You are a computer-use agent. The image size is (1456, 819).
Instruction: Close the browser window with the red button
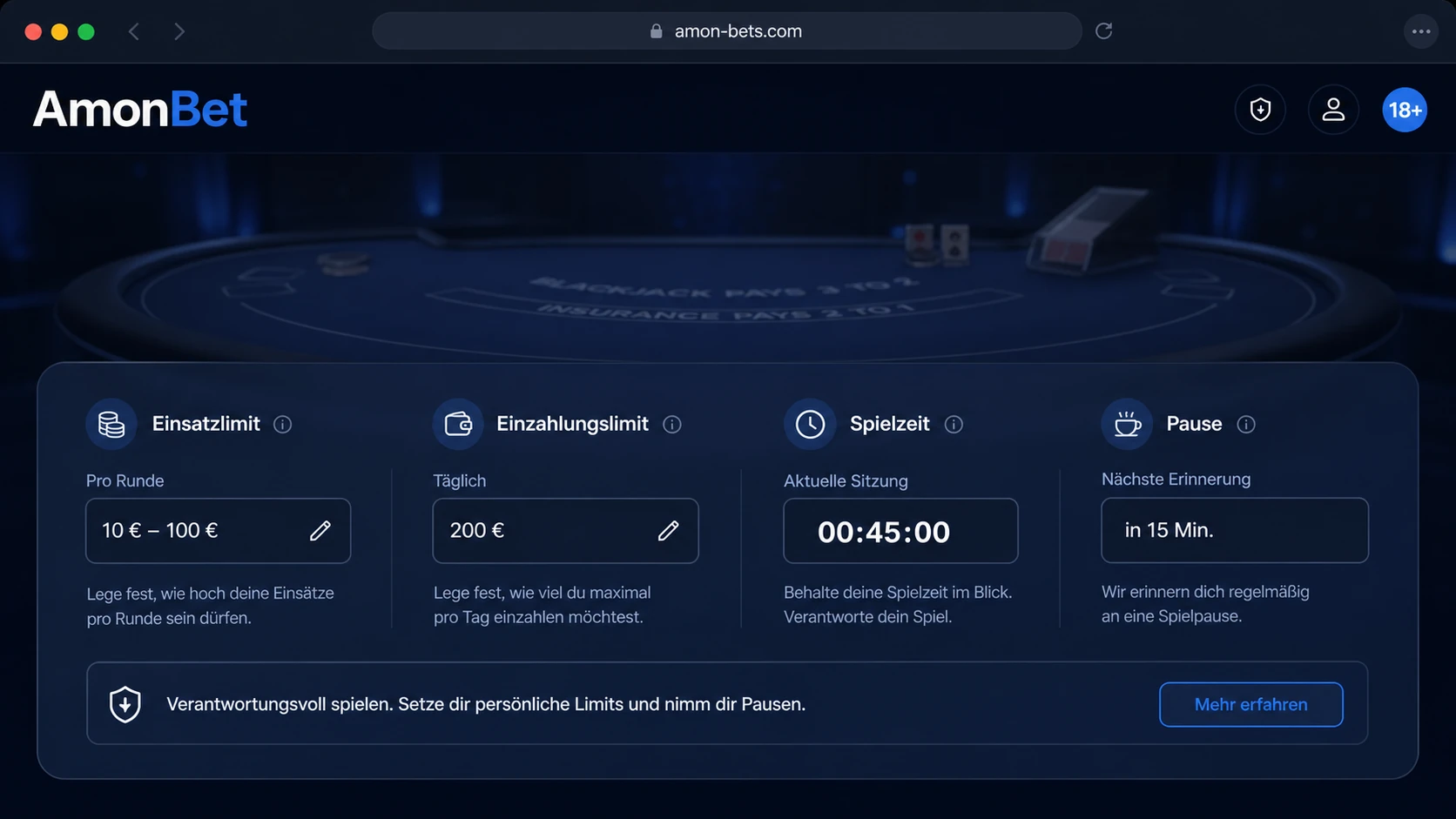[33, 32]
